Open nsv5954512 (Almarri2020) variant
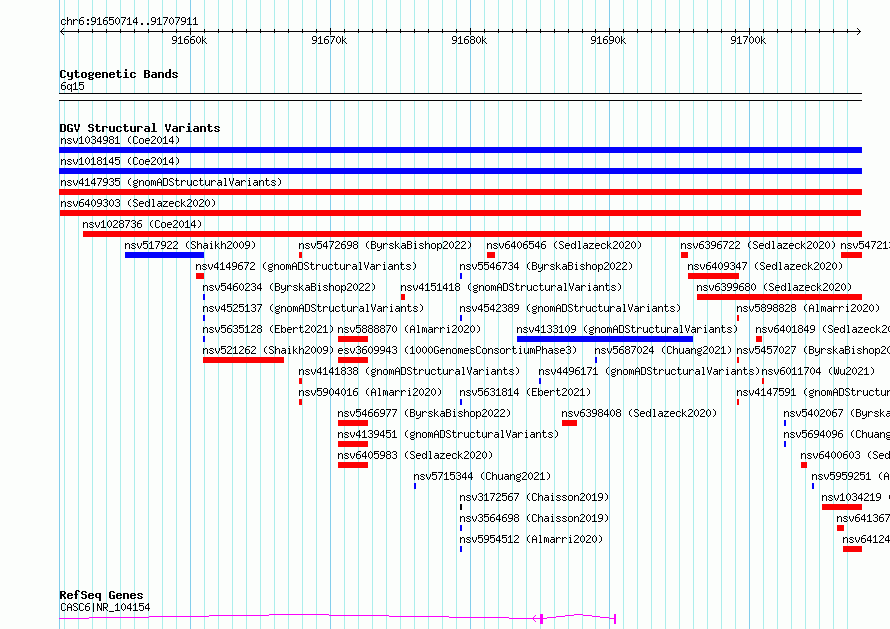The height and width of the screenshot is (629, 890). click(x=531, y=539)
